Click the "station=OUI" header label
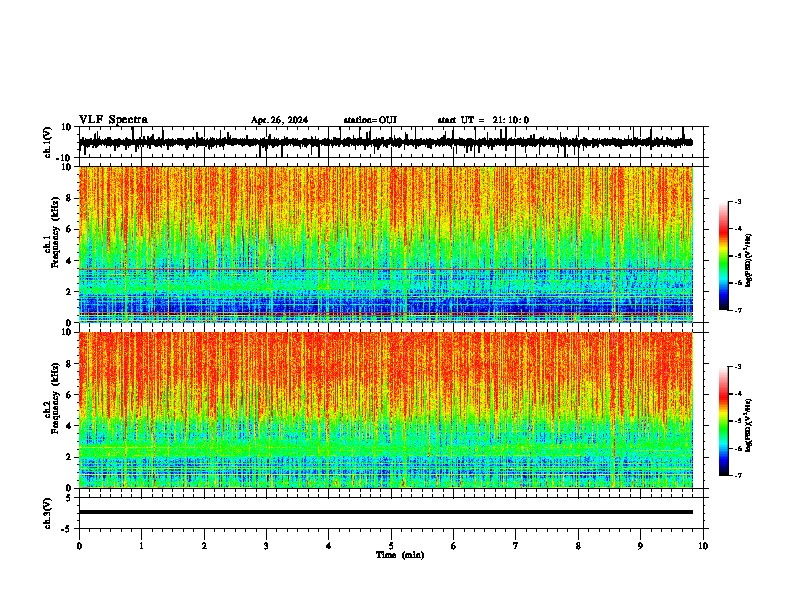 370,120
